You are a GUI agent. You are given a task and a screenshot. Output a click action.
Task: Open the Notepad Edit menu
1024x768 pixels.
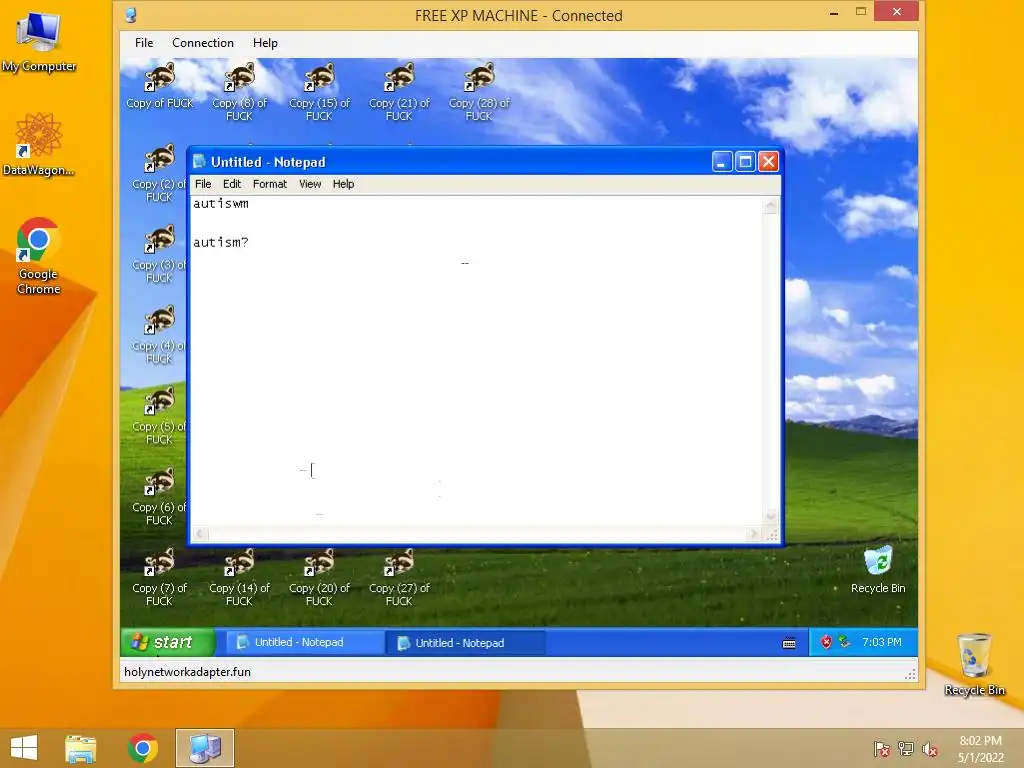pos(232,184)
